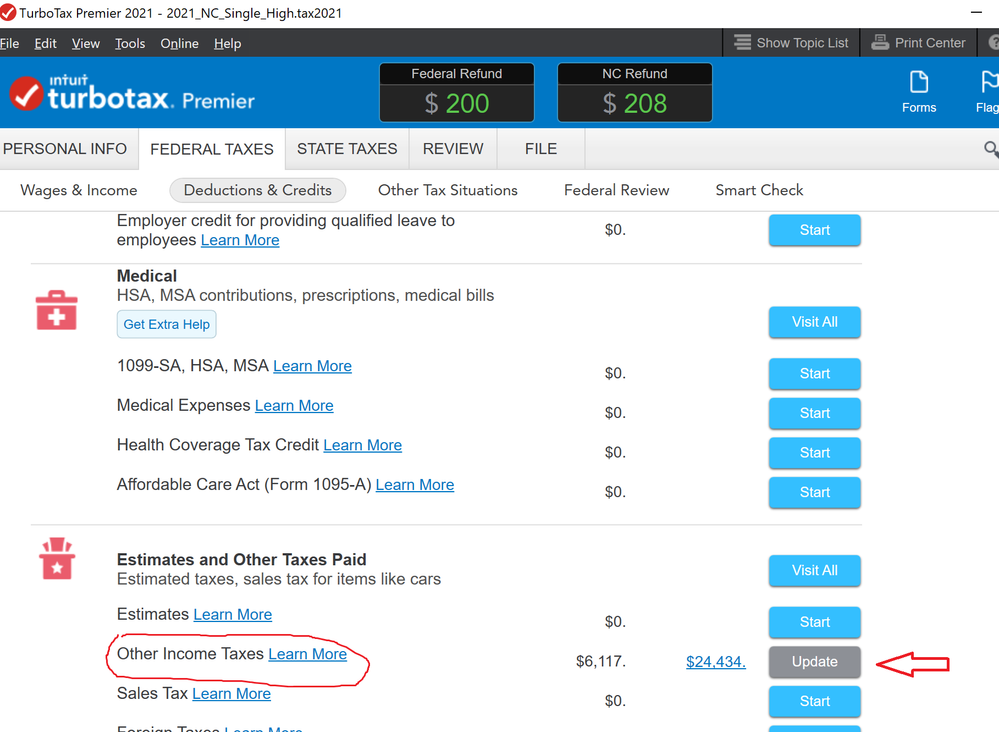The image size is (999, 732).
Task: Open Learn More for Sales Tax
Action: pos(231,693)
